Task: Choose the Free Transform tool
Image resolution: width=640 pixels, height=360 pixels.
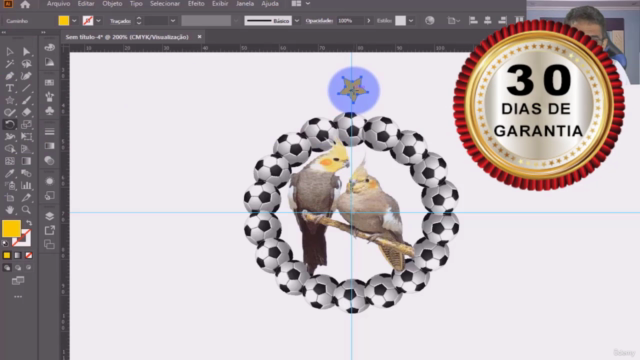Action: click(26, 137)
